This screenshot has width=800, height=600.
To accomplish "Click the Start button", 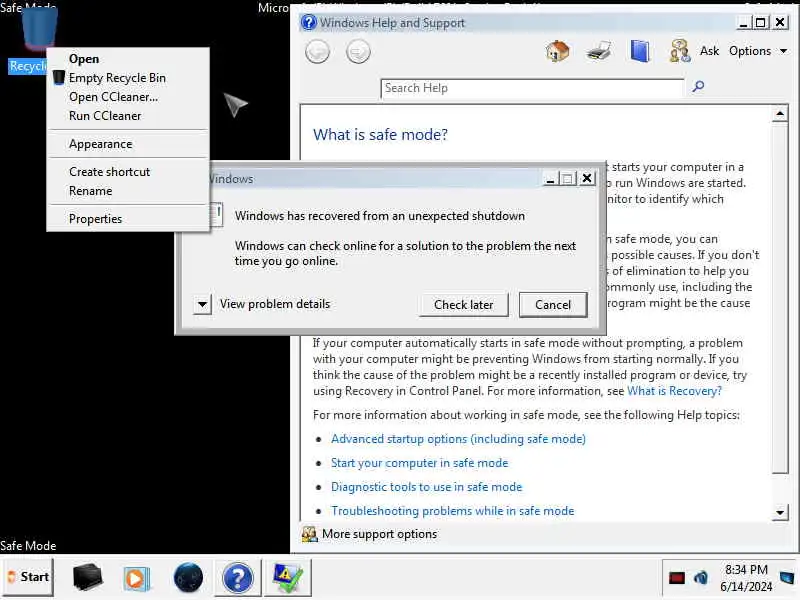I will coord(28,577).
